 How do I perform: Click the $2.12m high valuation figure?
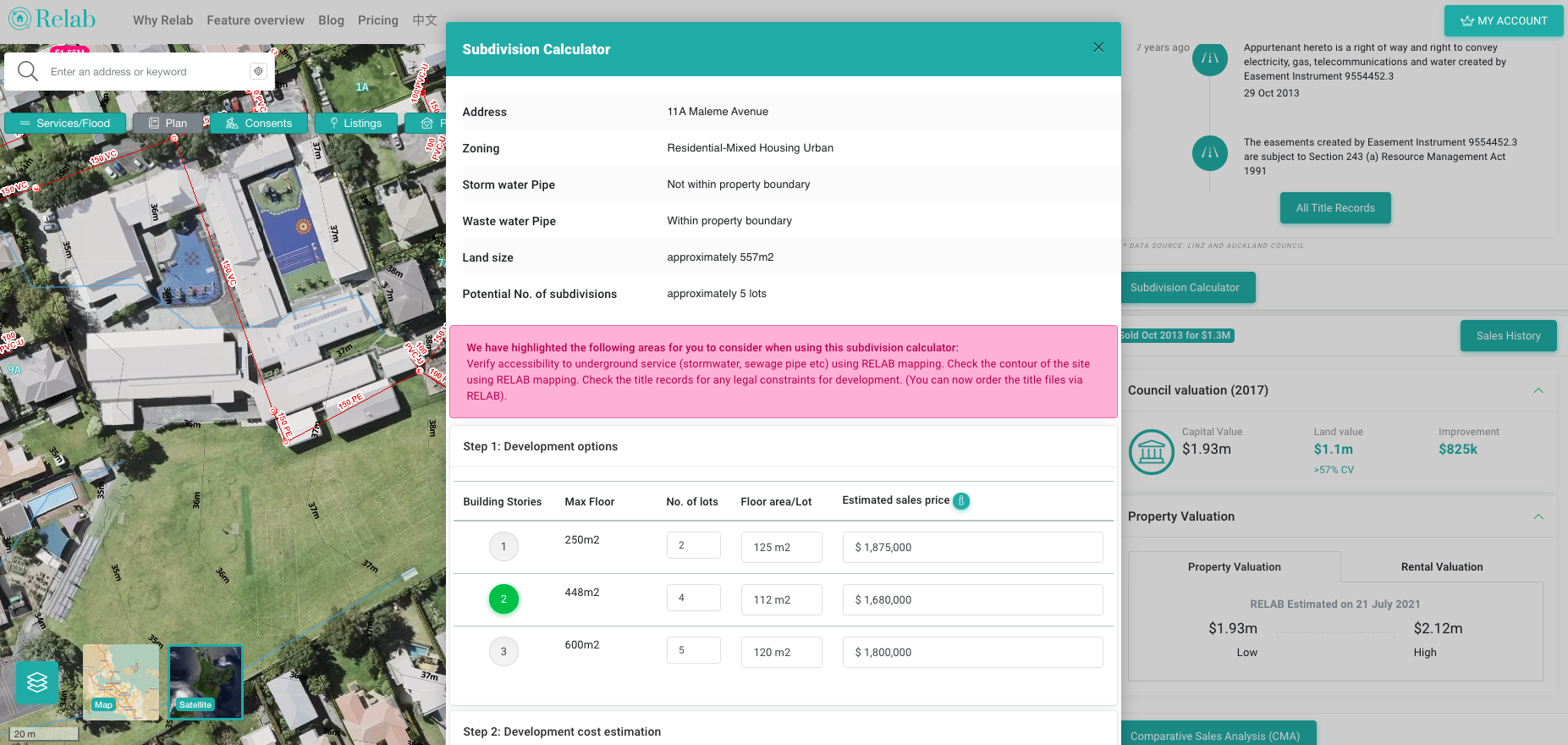click(1438, 628)
